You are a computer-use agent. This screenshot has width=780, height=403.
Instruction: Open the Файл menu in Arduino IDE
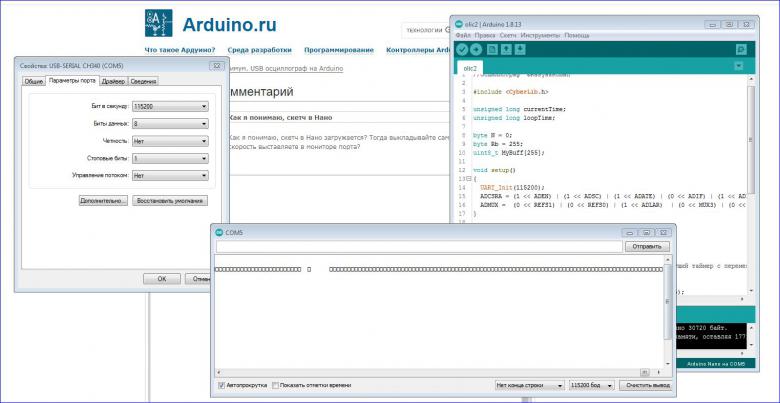pyautogui.click(x=463, y=36)
